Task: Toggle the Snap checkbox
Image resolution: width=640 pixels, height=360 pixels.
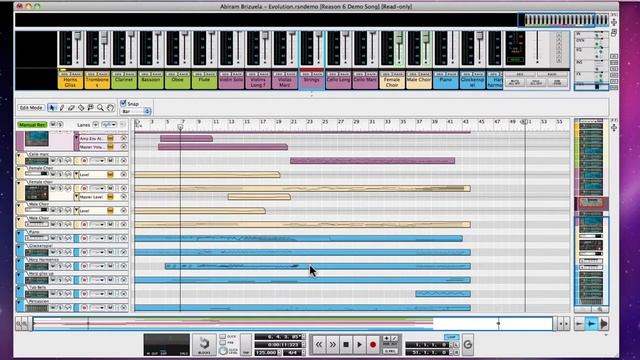Action: [x=123, y=103]
